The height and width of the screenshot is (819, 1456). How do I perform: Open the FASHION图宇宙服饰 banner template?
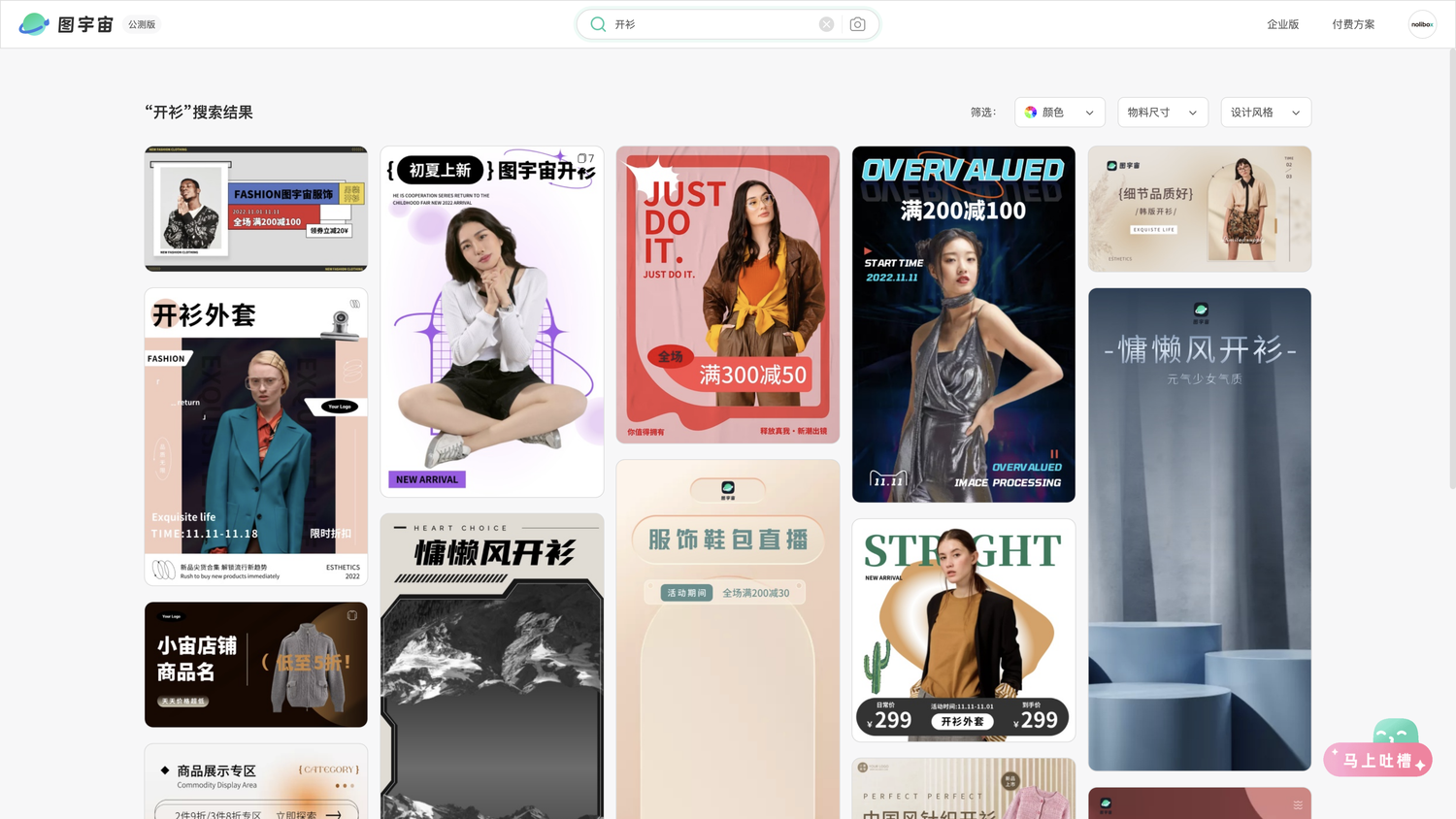(x=256, y=209)
